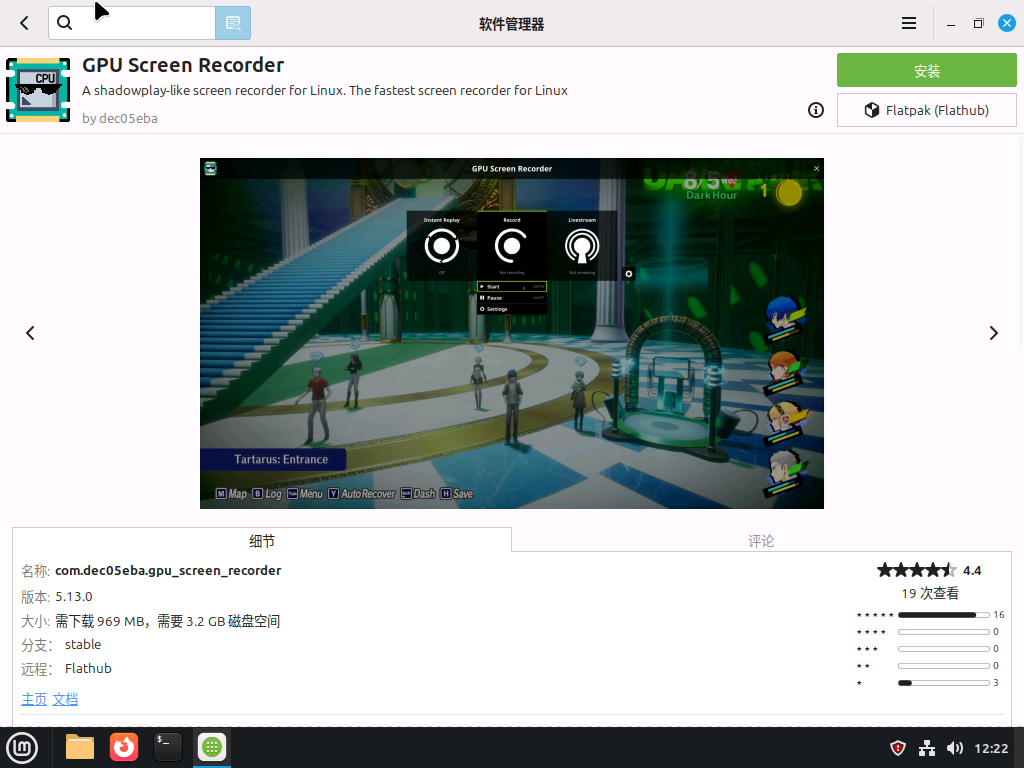Close the 软件管理器 window
This screenshot has width=1024, height=768.
click(x=1006, y=24)
